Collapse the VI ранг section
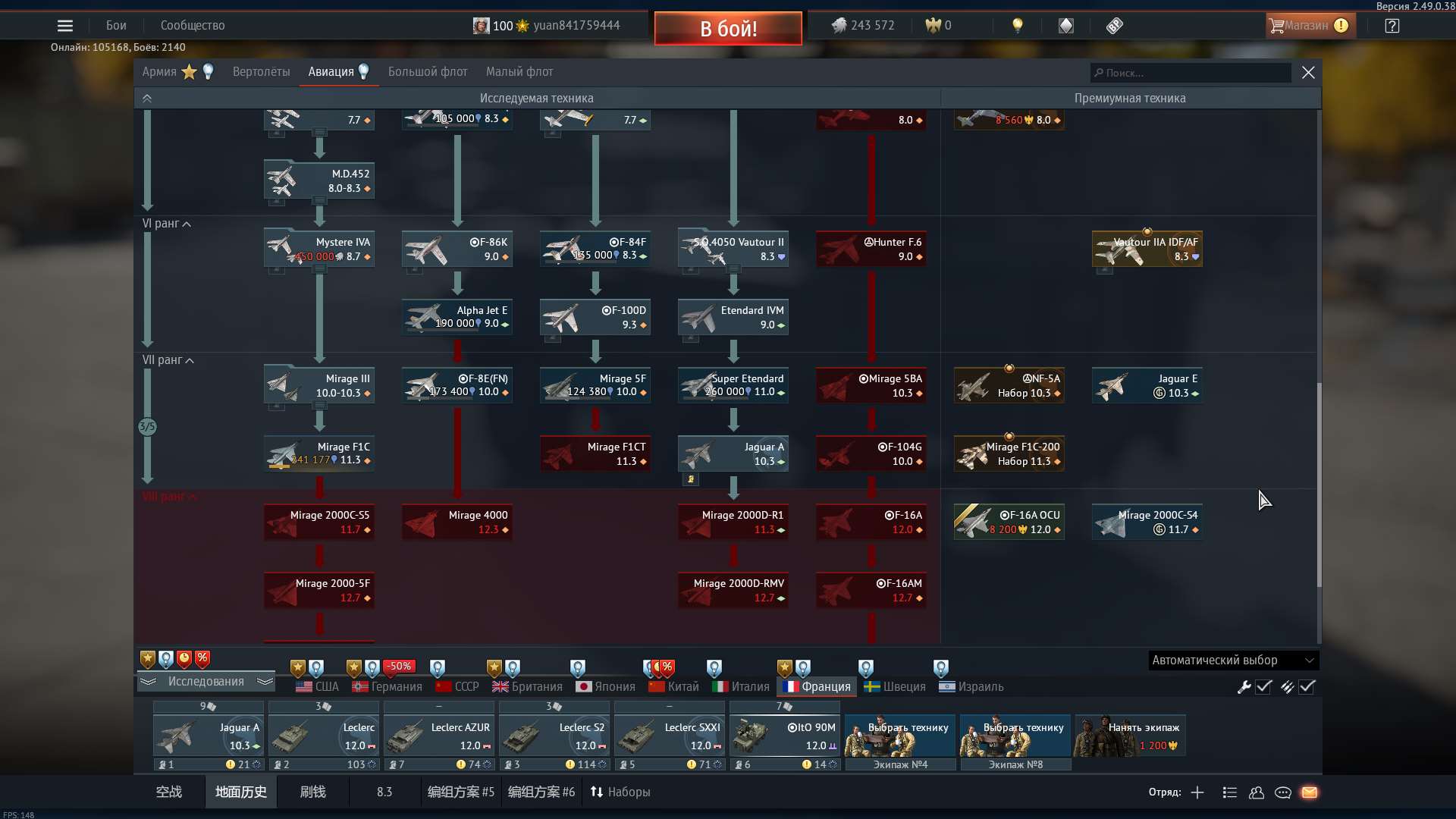 click(x=187, y=224)
